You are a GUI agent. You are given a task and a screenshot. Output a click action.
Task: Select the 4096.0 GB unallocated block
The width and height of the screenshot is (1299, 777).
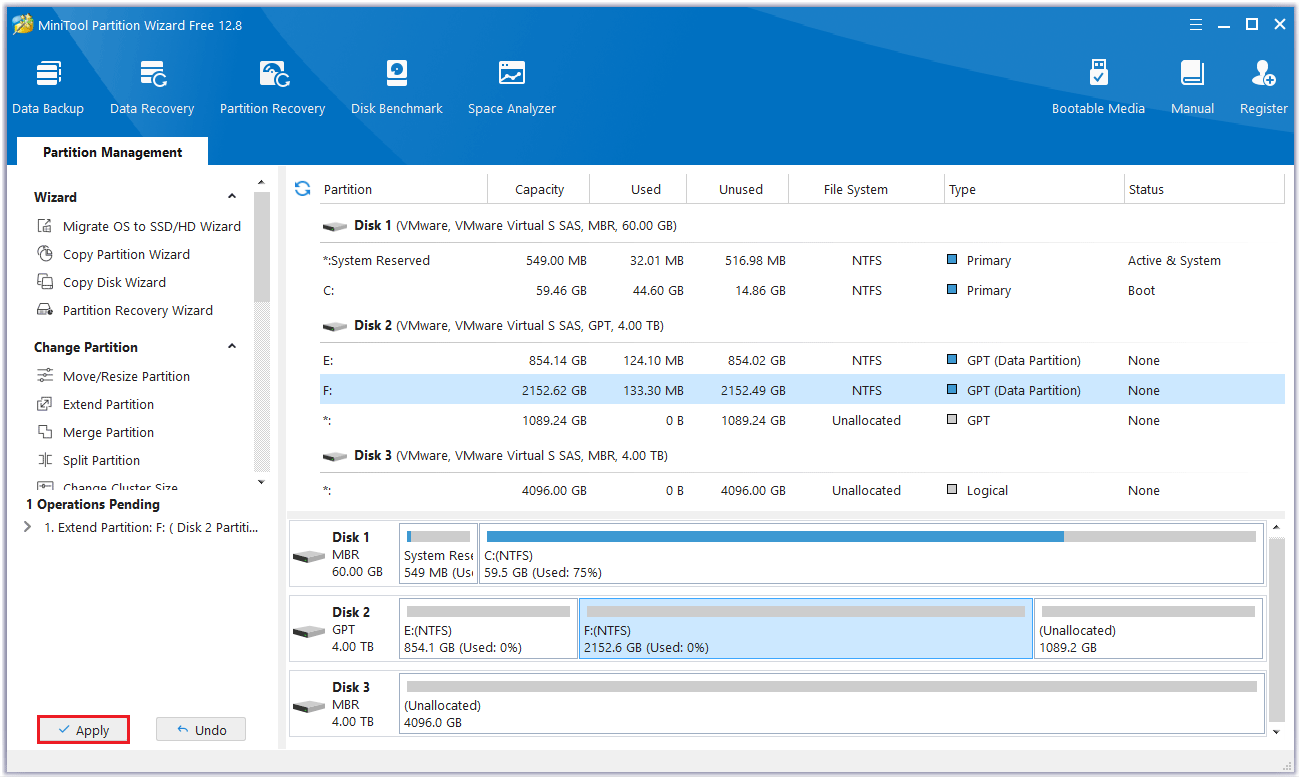pos(832,704)
